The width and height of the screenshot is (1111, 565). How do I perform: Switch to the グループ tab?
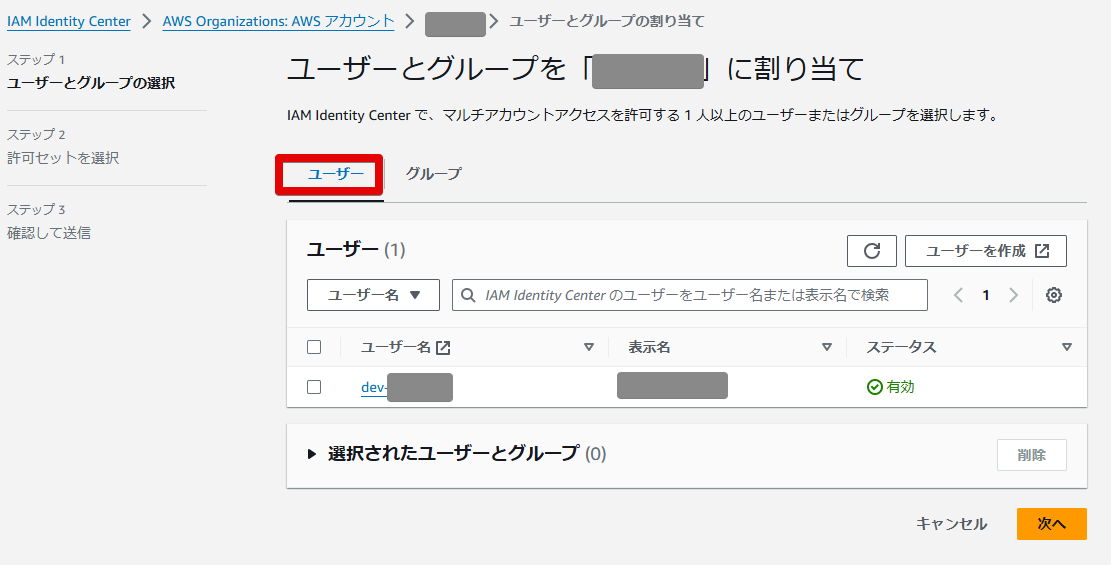tap(433, 174)
